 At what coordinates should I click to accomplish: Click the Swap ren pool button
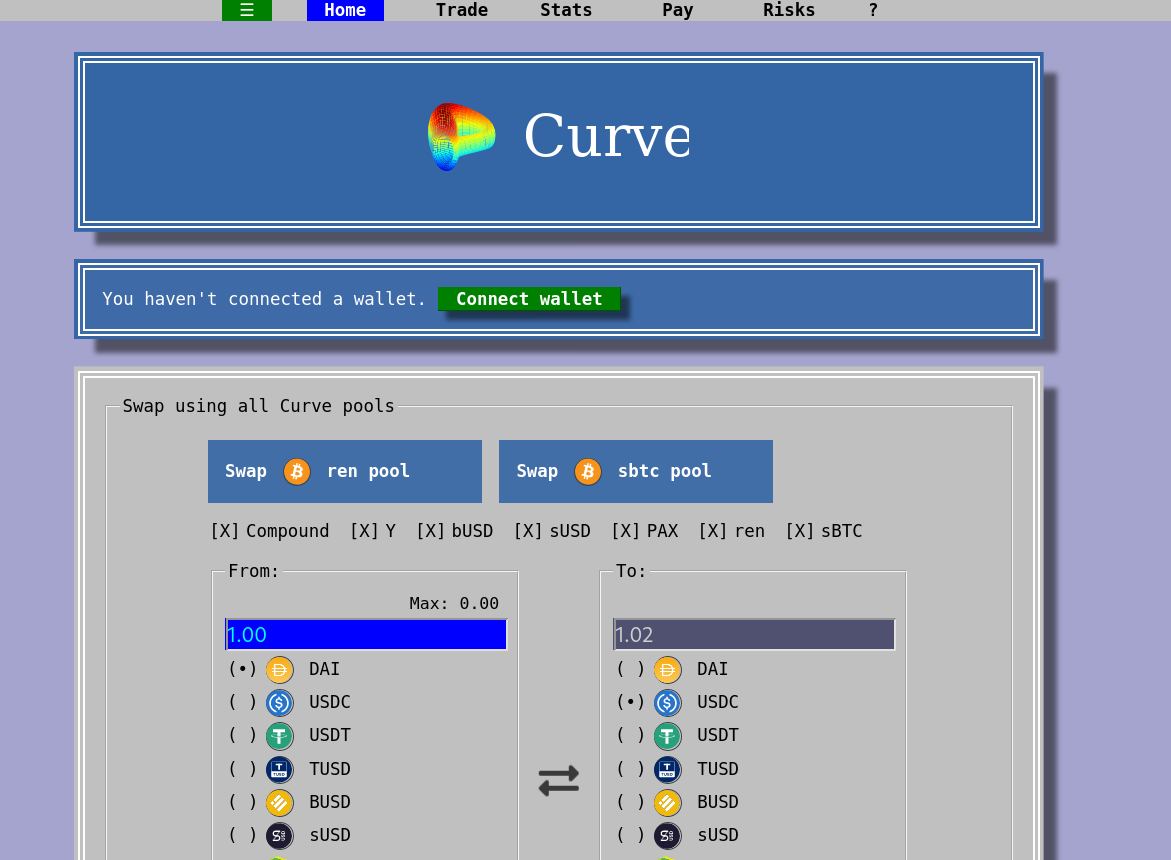tap(344, 471)
